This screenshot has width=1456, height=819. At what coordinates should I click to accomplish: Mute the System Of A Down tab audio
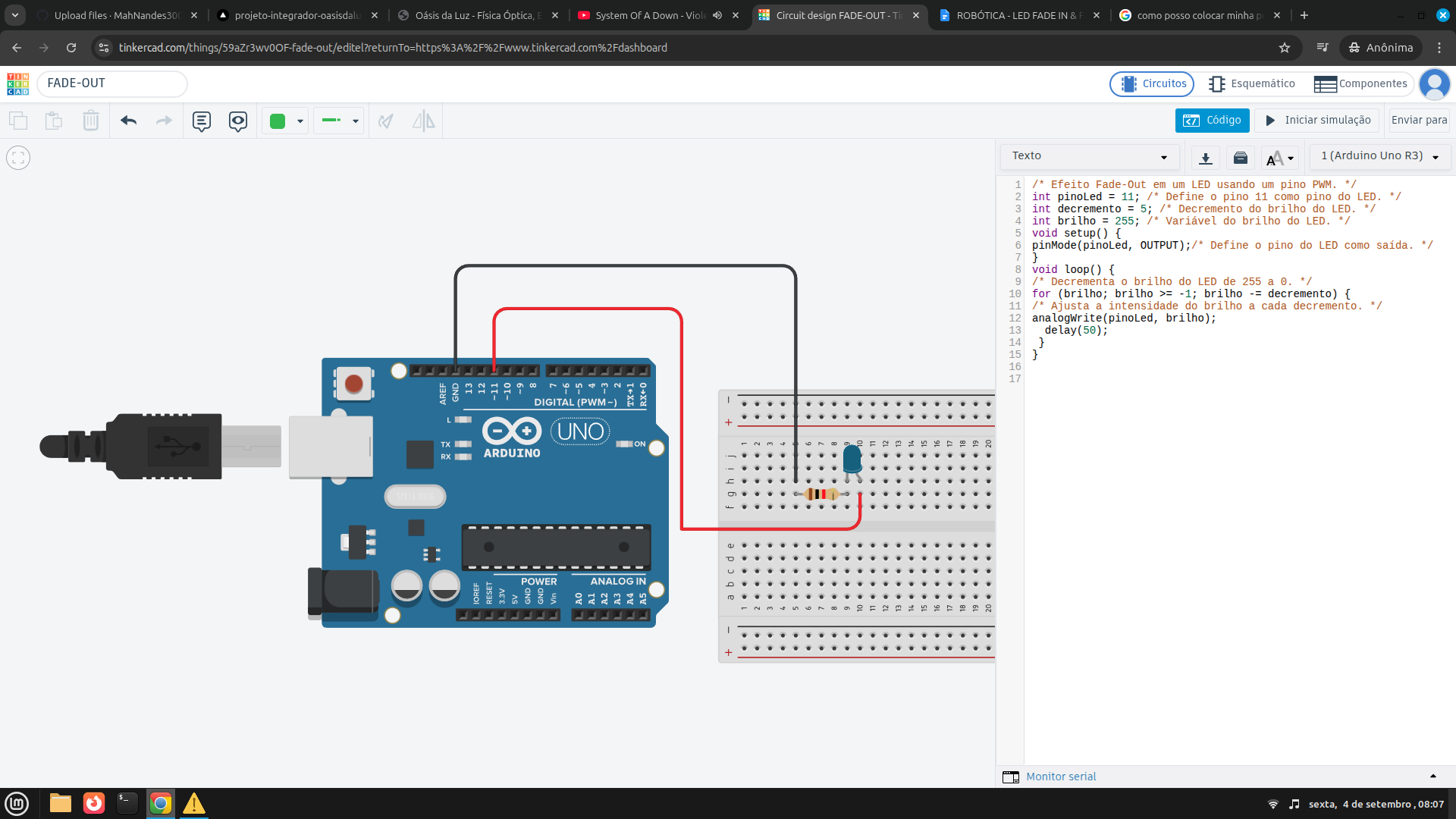(717, 15)
